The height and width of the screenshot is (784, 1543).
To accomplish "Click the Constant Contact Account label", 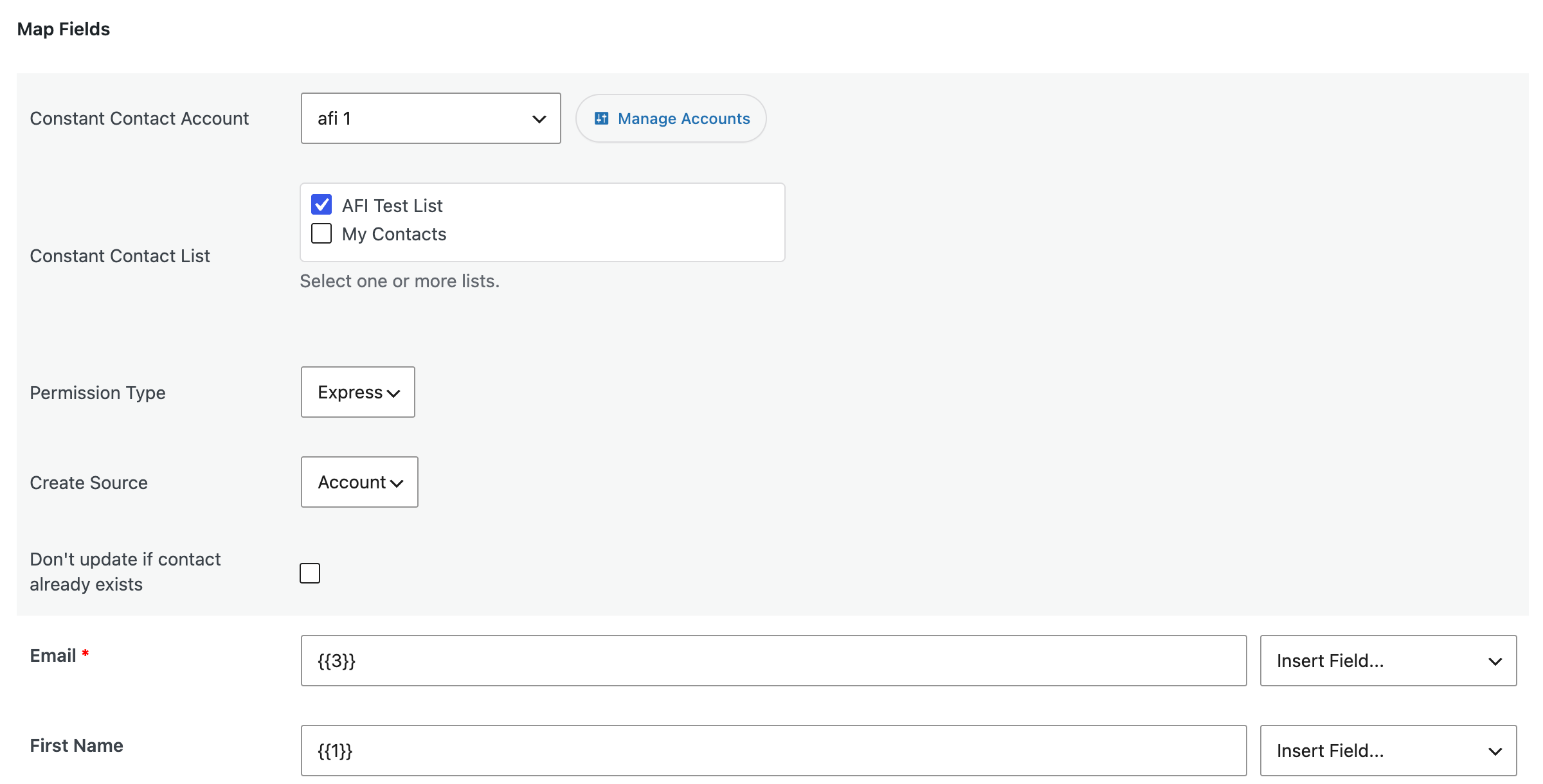I will (x=139, y=118).
